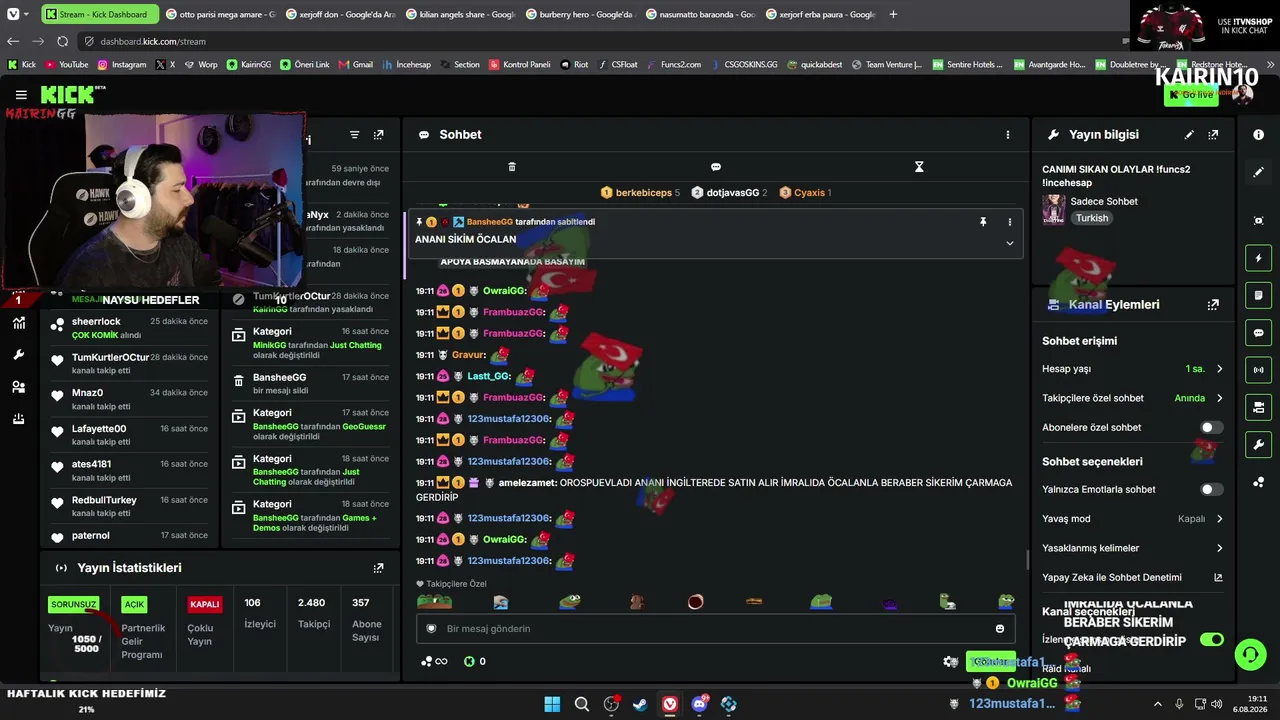Image resolution: width=1280 pixels, height=720 pixels.
Task: Open Discord from the taskbar
Action: tap(699, 704)
